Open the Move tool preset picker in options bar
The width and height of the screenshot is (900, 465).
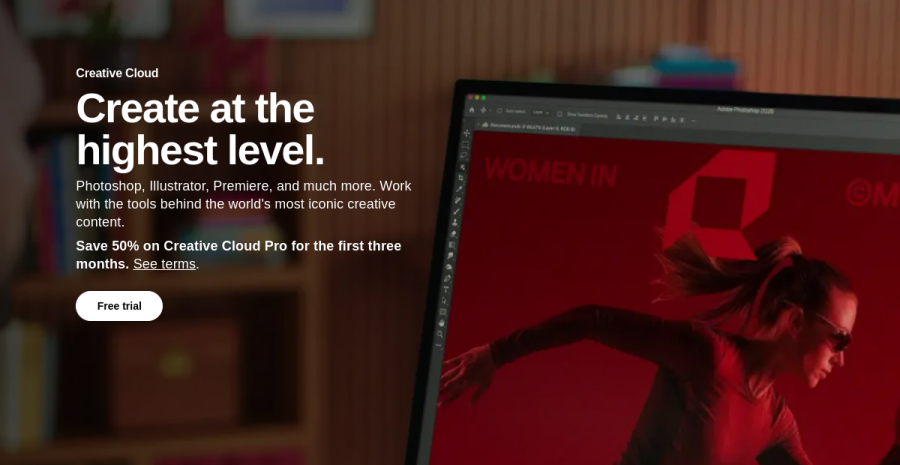(x=486, y=110)
